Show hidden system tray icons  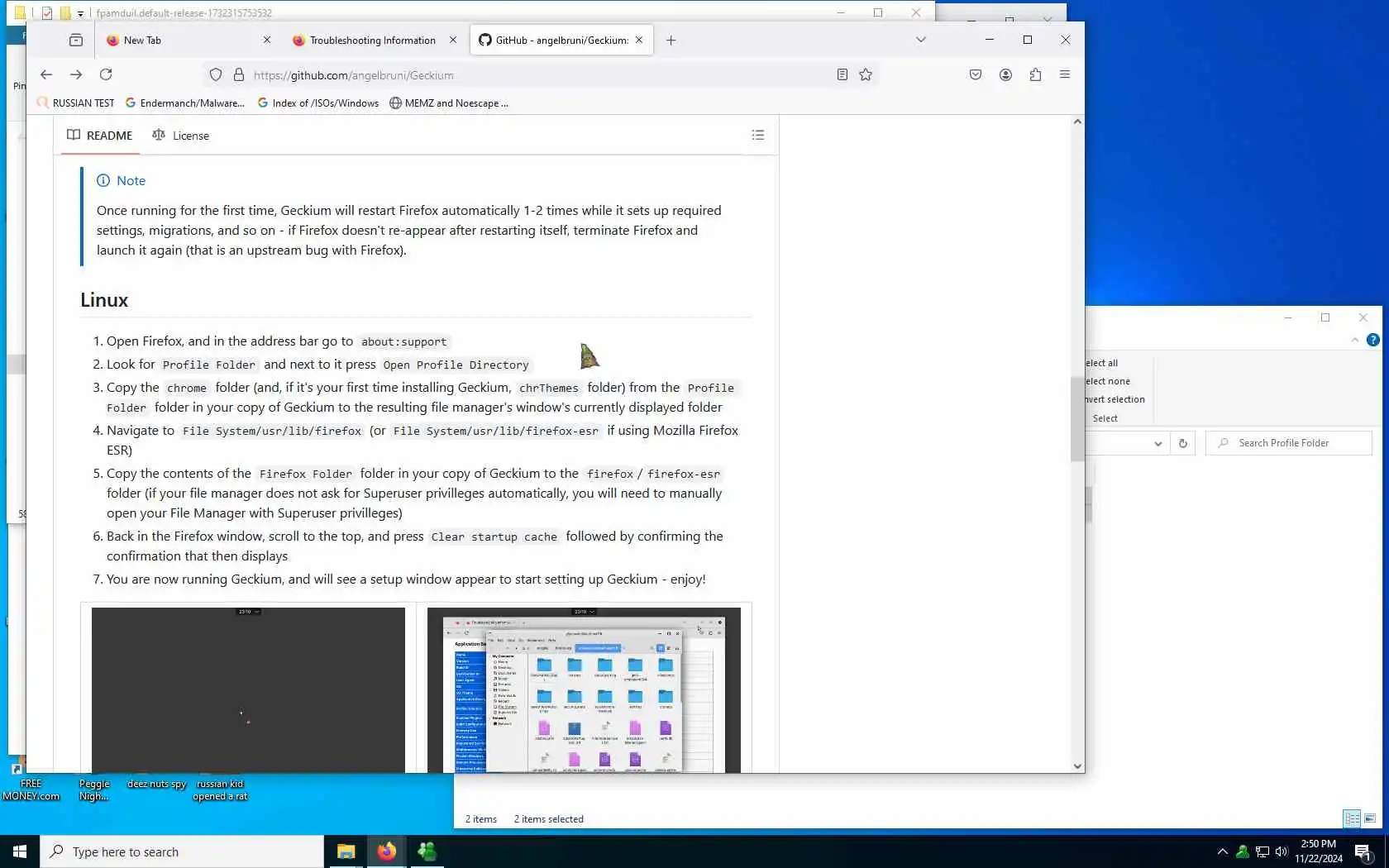(x=1222, y=851)
